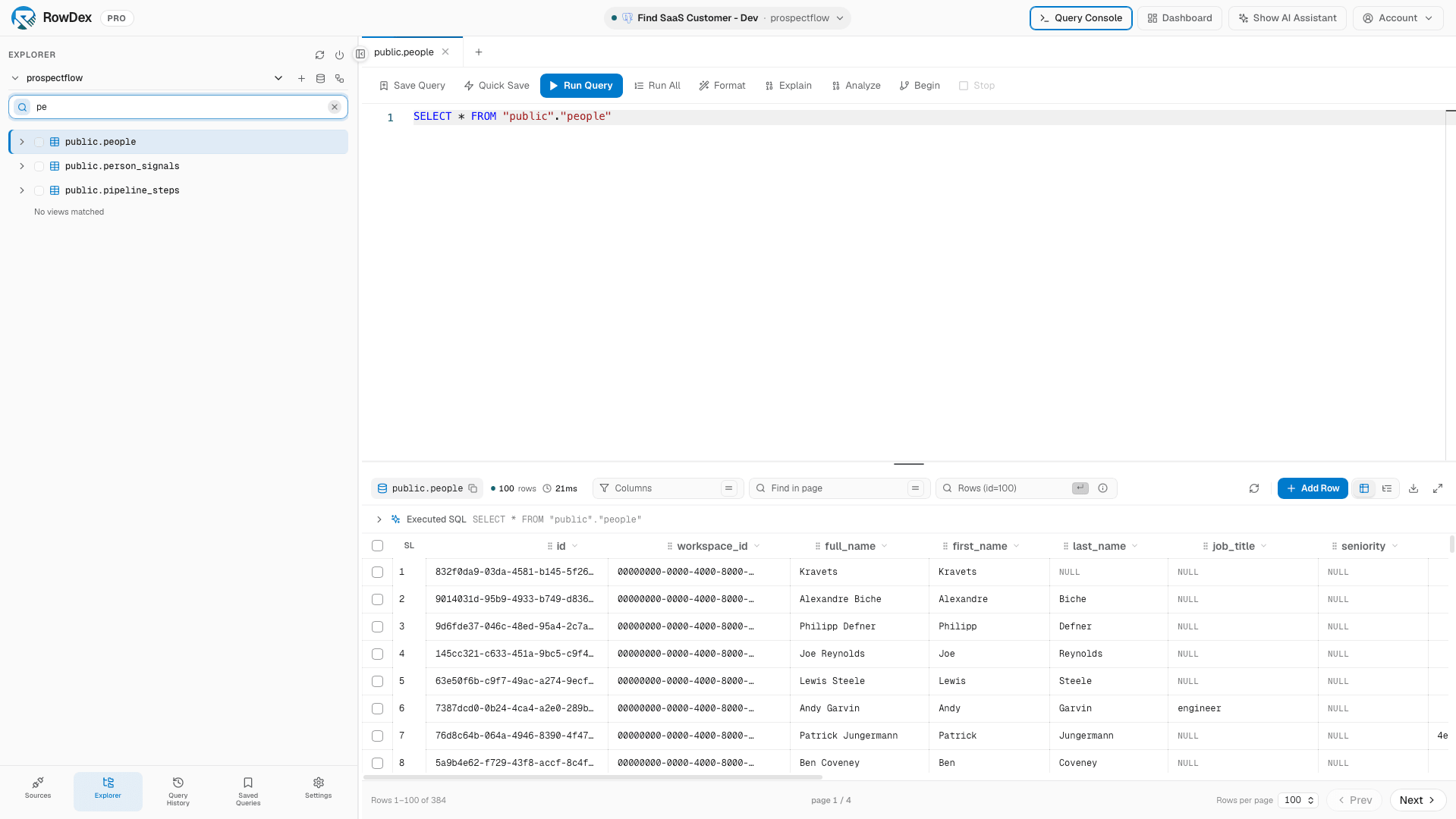Click the explorer power/disconnect icon
Viewport: 1456px width, 819px height.
click(339, 55)
